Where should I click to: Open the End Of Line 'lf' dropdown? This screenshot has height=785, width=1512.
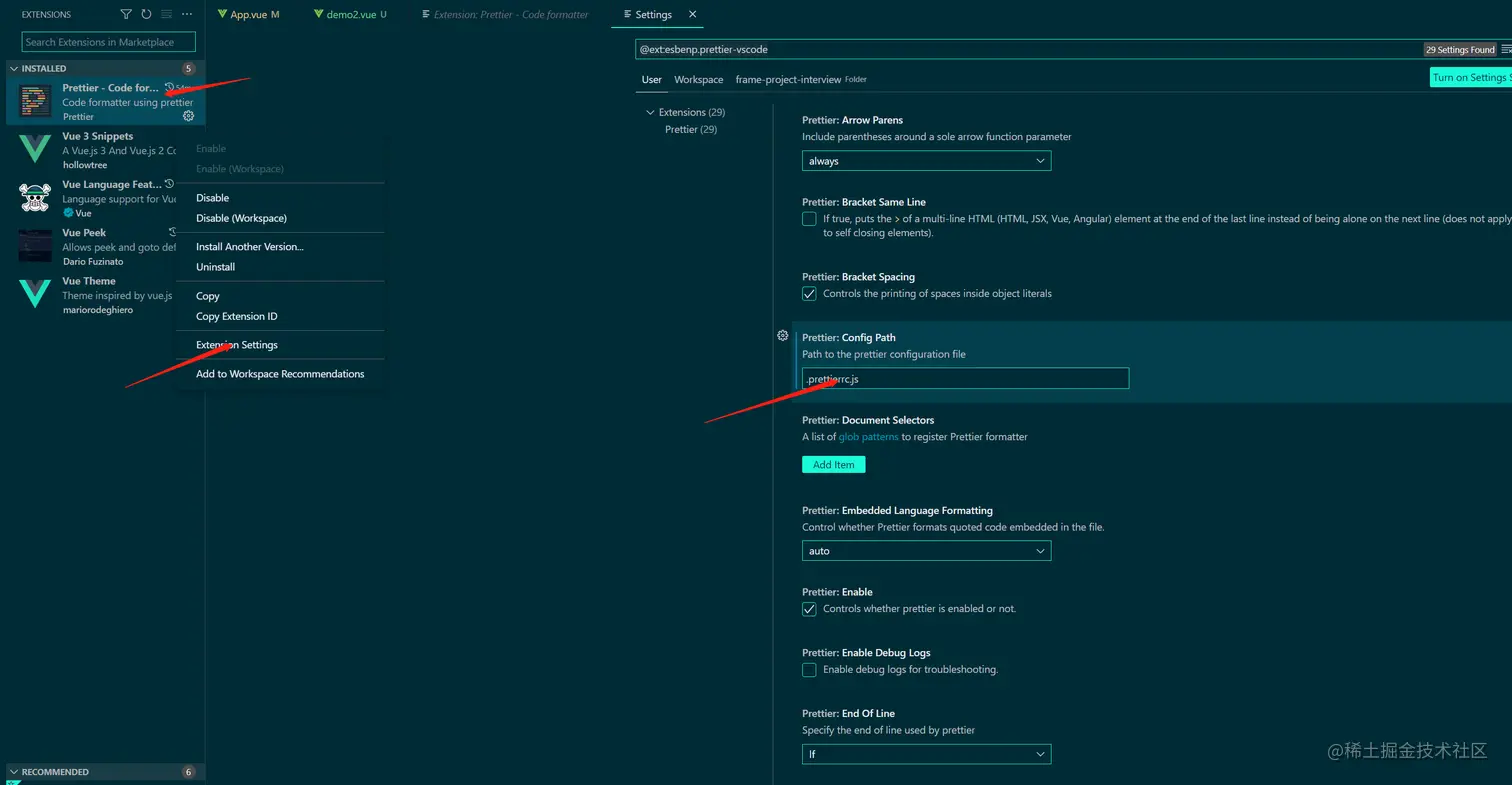pos(926,754)
